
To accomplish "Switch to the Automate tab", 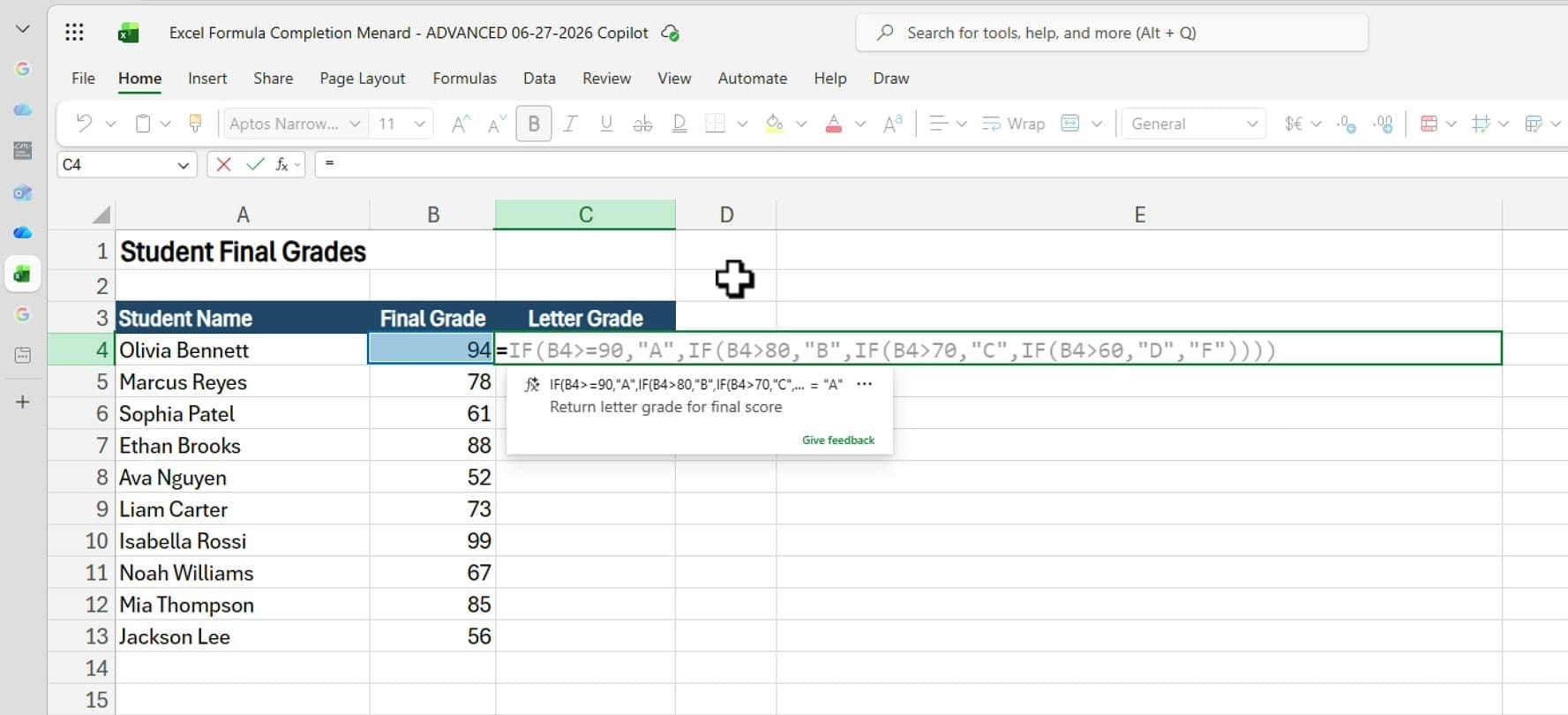I will click(753, 79).
